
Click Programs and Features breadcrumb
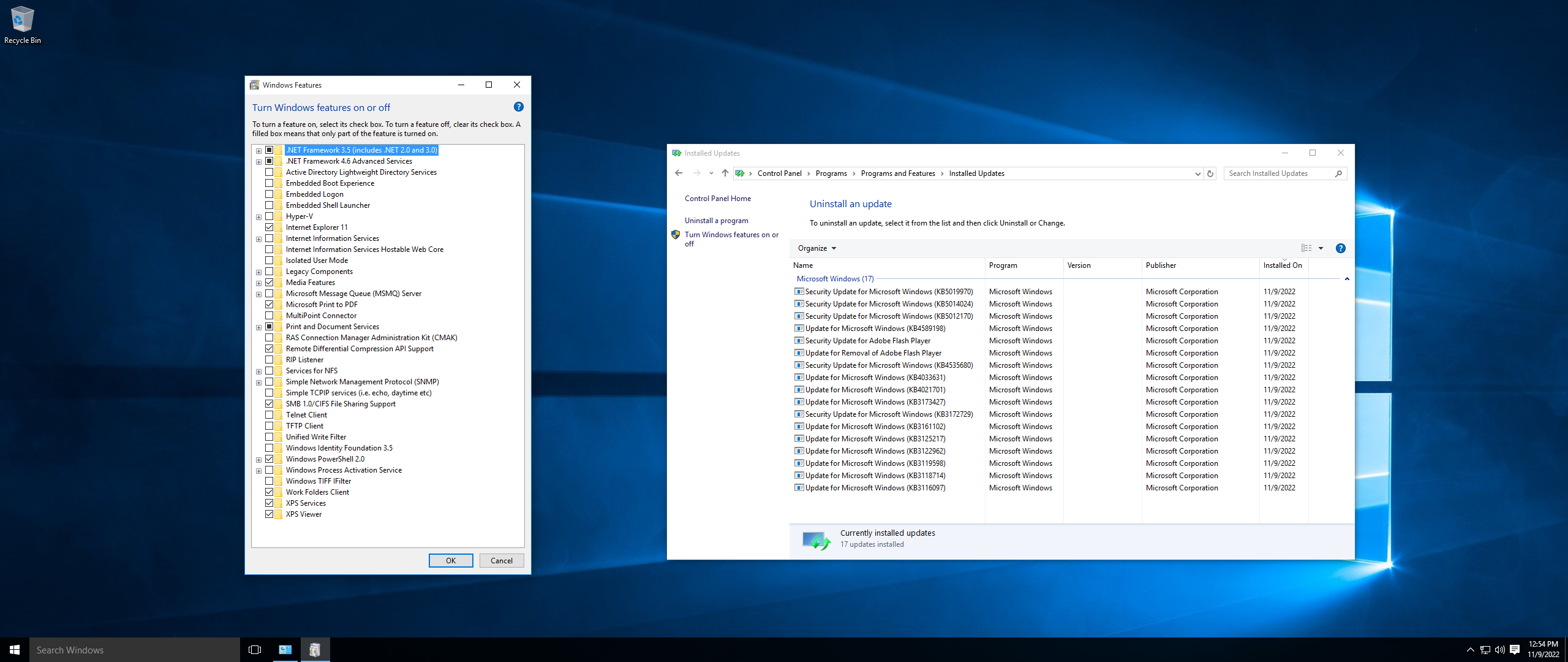click(x=898, y=173)
